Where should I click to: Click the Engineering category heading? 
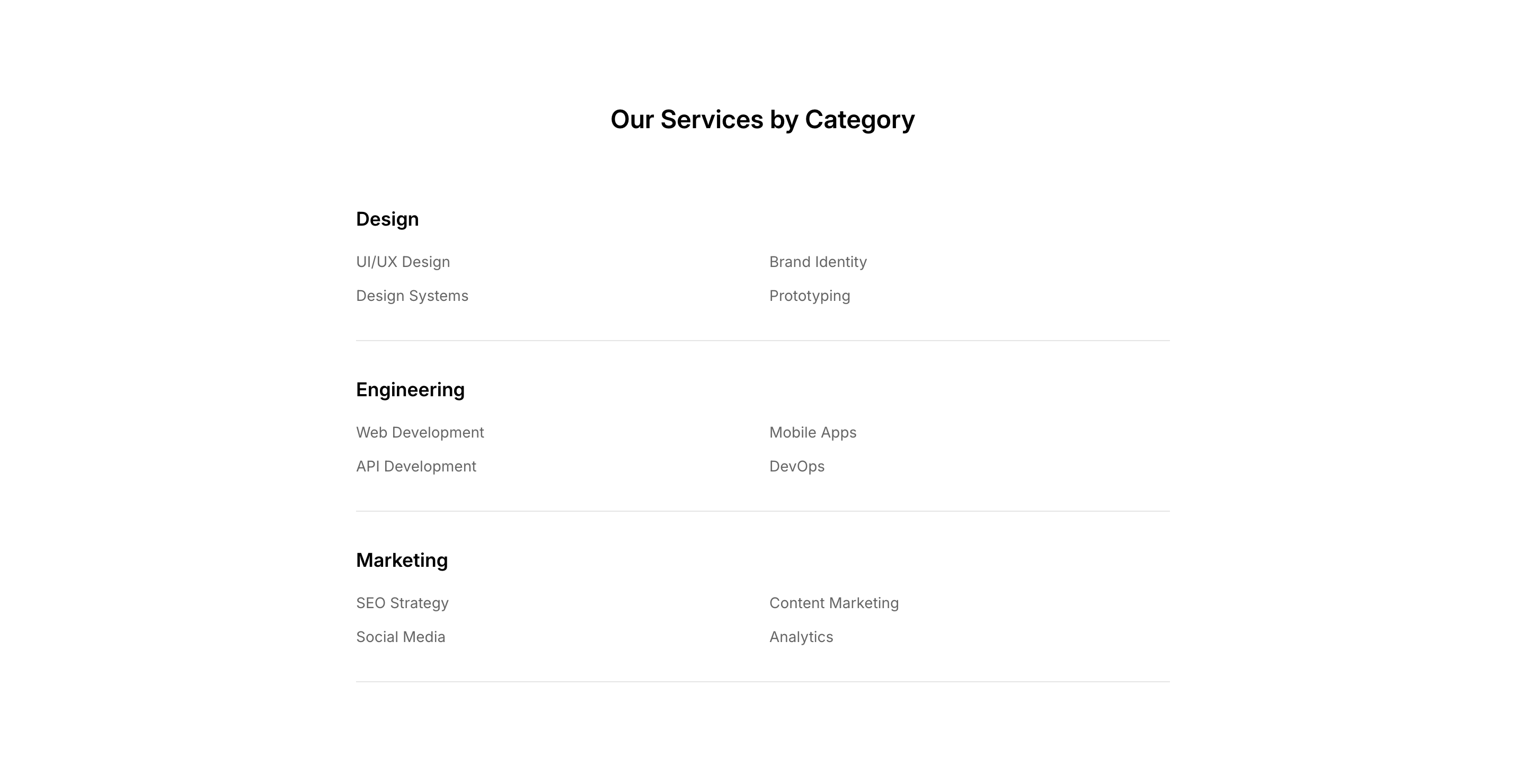click(x=410, y=390)
